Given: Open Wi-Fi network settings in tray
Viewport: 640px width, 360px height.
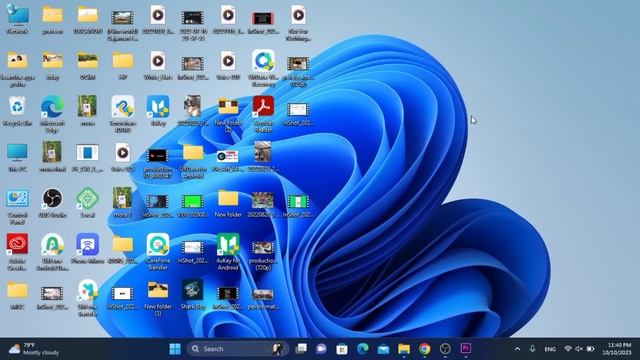Looking at the screenshot, I should (568, 349).
